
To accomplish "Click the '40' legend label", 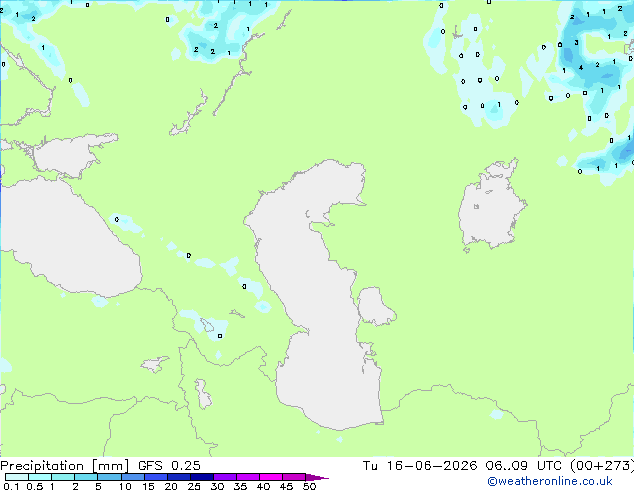I will click(263, 486).
